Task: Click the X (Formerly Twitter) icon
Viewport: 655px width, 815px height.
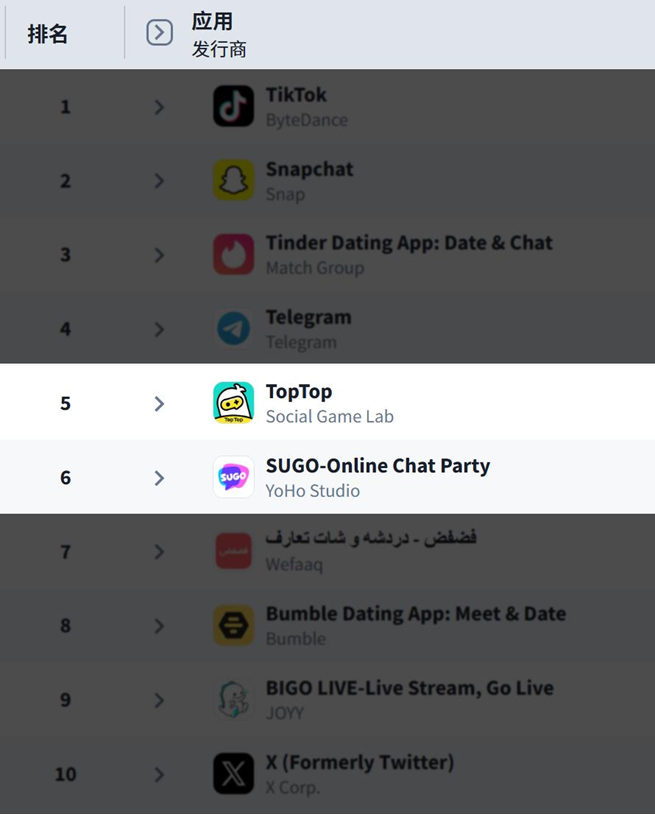Action: 233,774
